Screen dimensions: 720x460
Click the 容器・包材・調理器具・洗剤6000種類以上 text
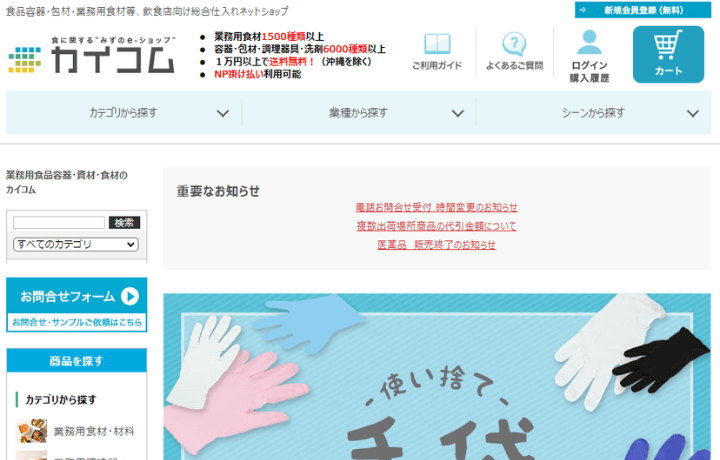300,49
